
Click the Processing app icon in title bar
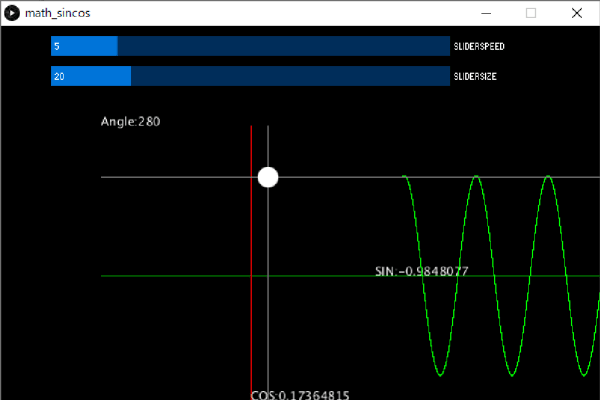tap(11, 13)
